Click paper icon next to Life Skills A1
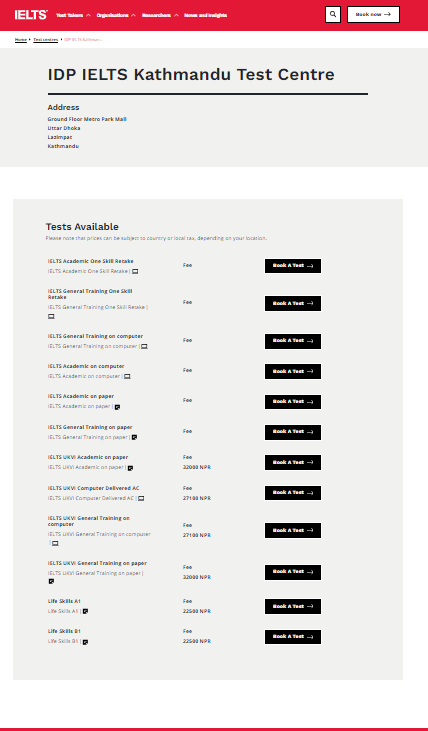 (85, 611)
